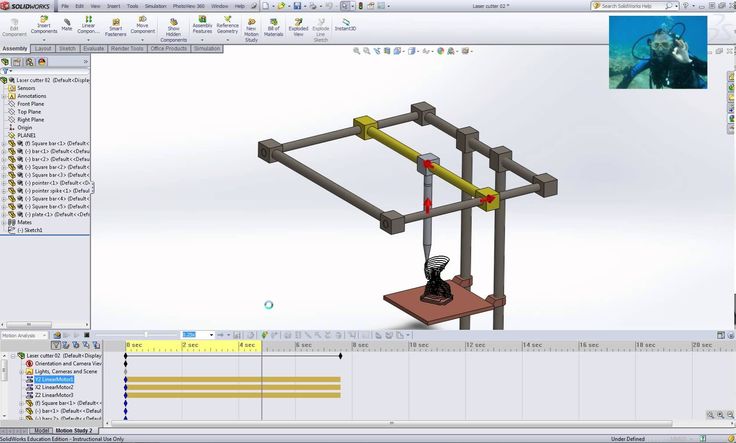Select X2 LinearMotor2 in motion tree
The image size is (736, 443).
coord(54,387)
